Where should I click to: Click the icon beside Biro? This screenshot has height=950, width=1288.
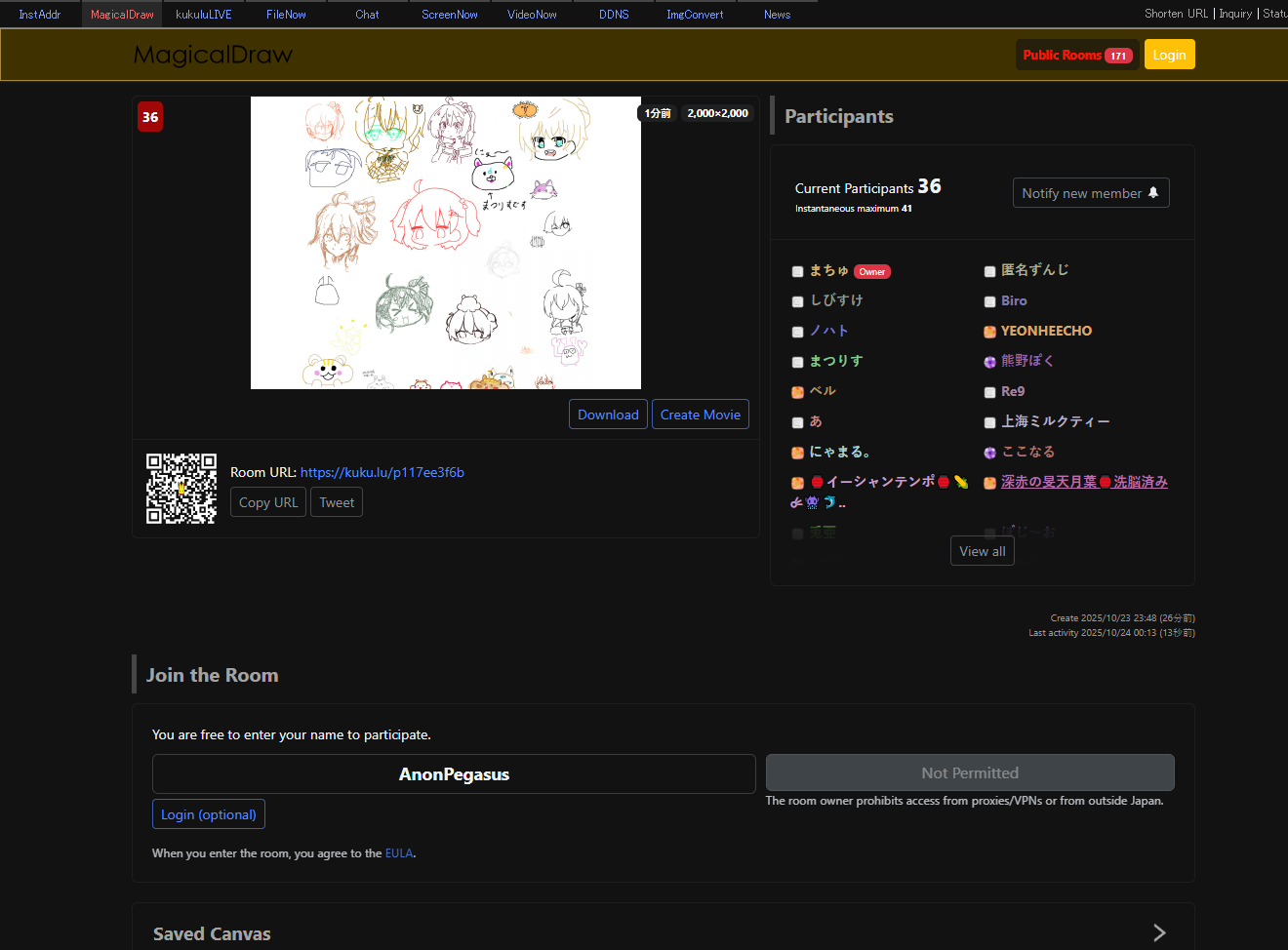pos(990,302)
